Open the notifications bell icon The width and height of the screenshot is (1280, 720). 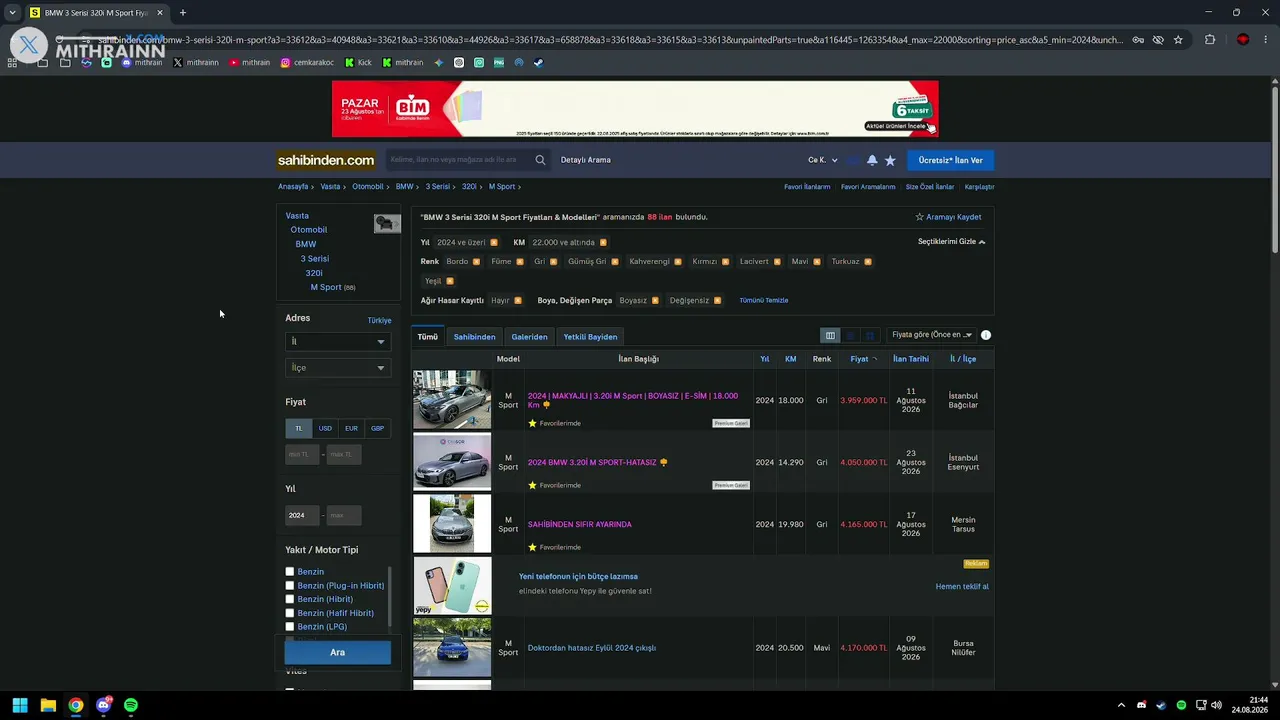[x=872, y=160]
